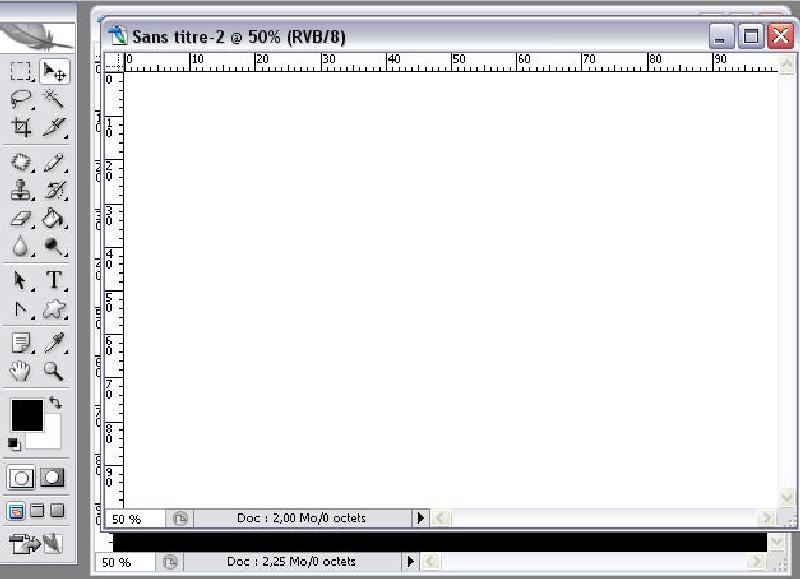Click the Sans titre-2 title bar text
Screen dimensions: 800x579
[x=239, y=37]
